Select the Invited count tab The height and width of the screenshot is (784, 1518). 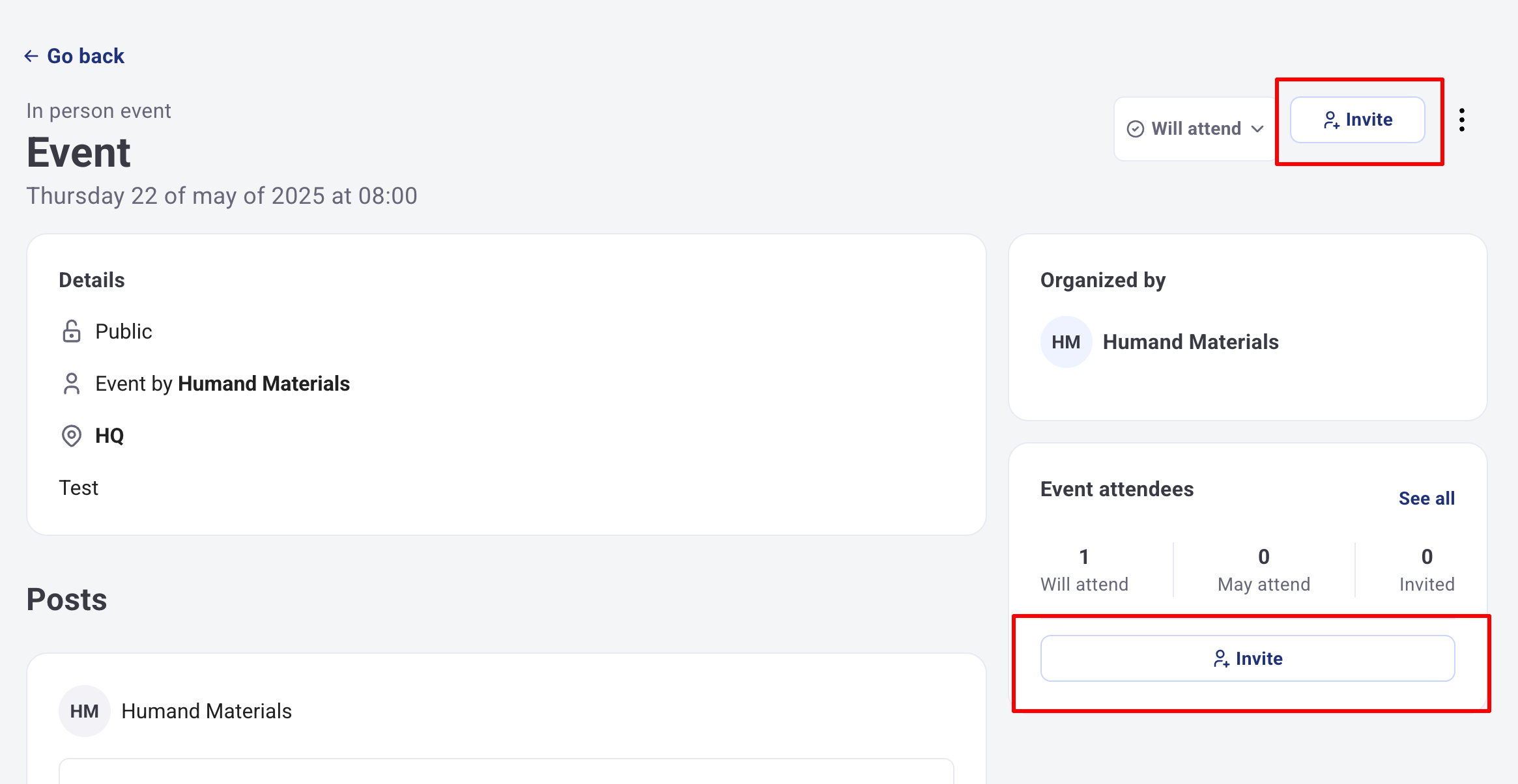[x=1427, y=570]
